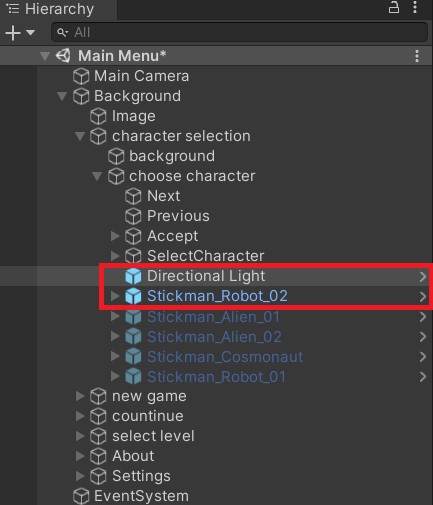Click the prefab cube icon of Stickman_Robot_02
Image resolution: width=433 pixels, height=505 pixels.
click(x=133, y=296)
